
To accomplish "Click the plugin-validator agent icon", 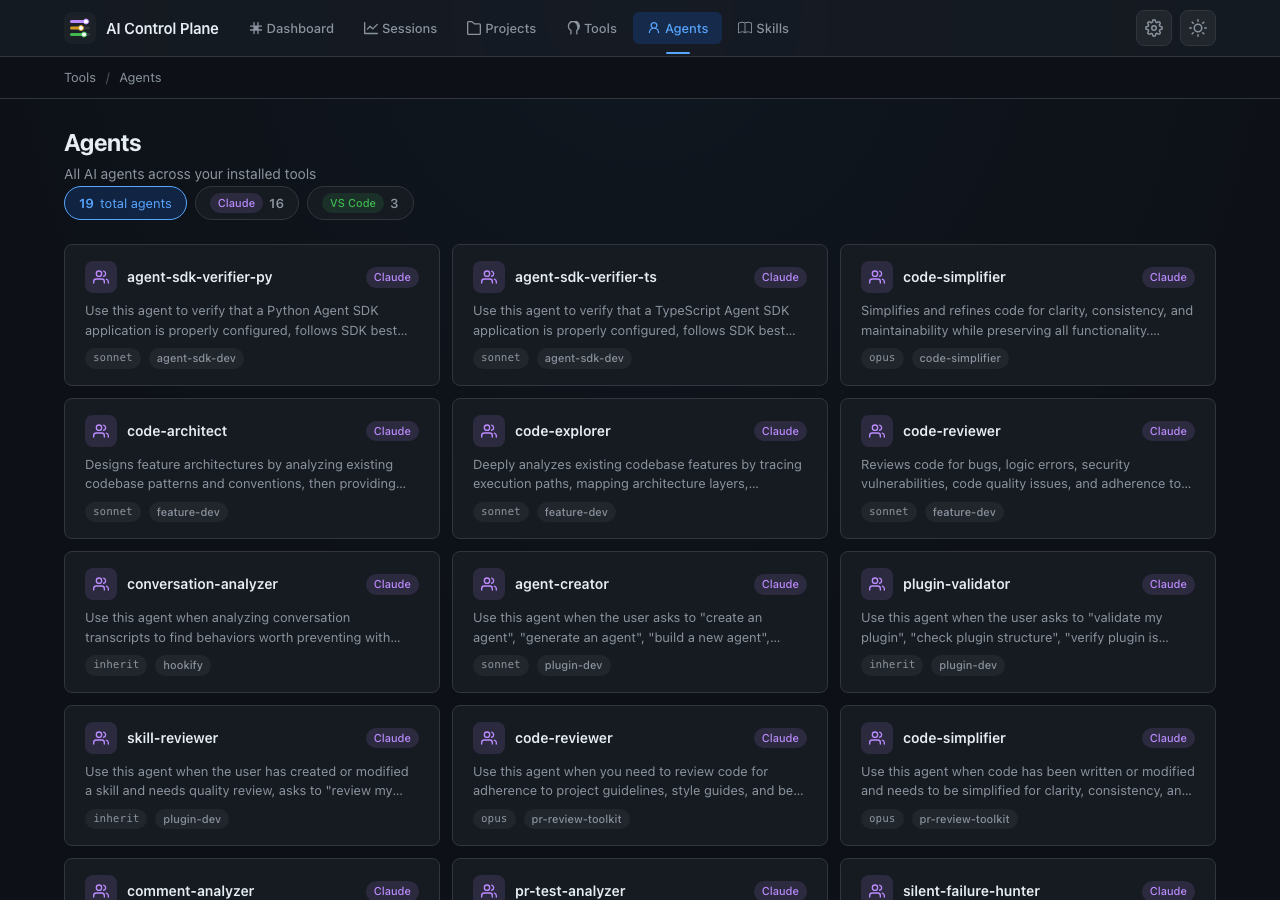I will (877, 584).
